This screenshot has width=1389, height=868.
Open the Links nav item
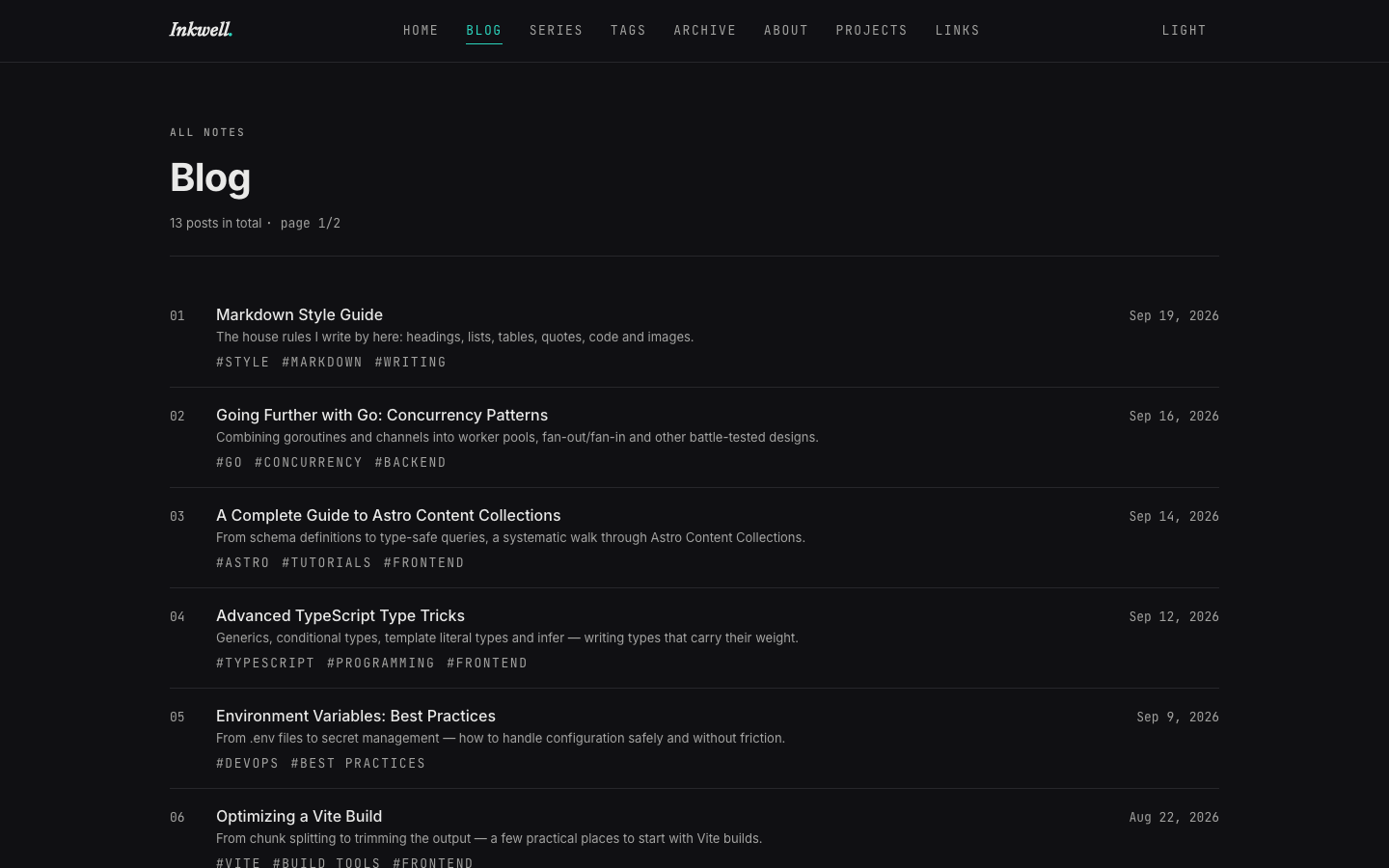(958, 31)
